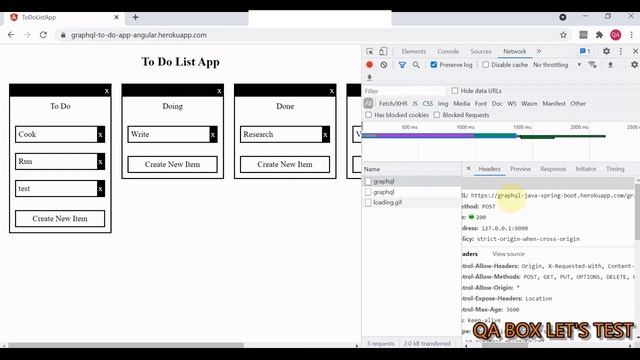Check Blocked Requests
Screen dimensions: 640x360
click(437, 115)
